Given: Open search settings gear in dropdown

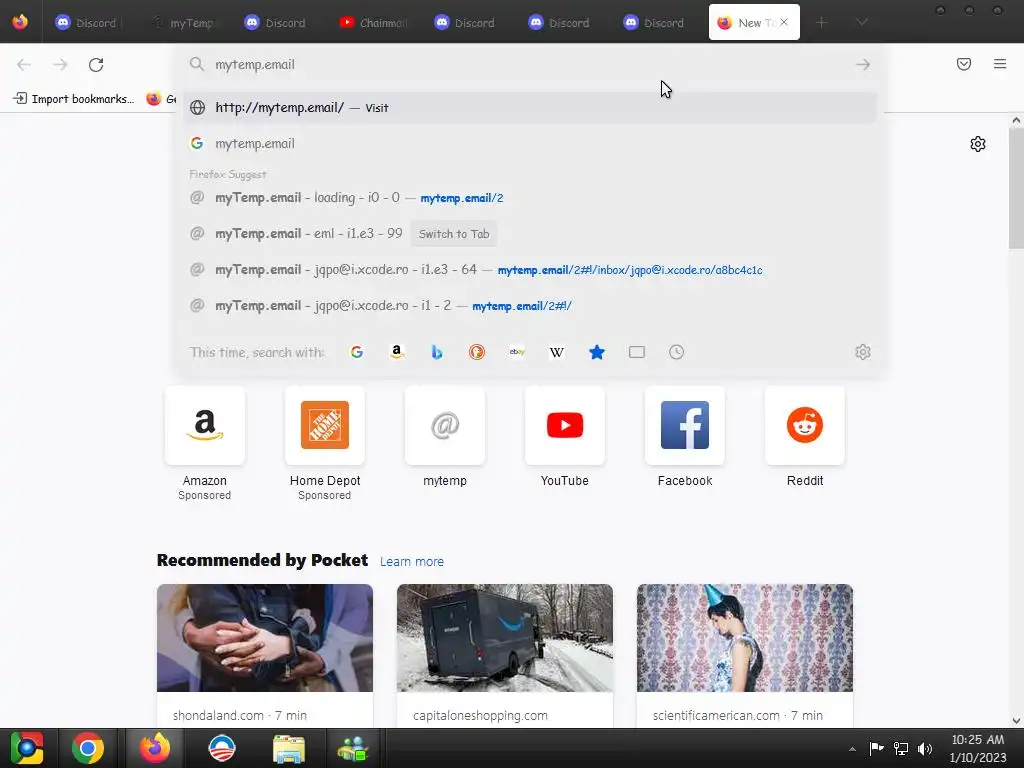Looking at the screenshot, I should [863, 352].
